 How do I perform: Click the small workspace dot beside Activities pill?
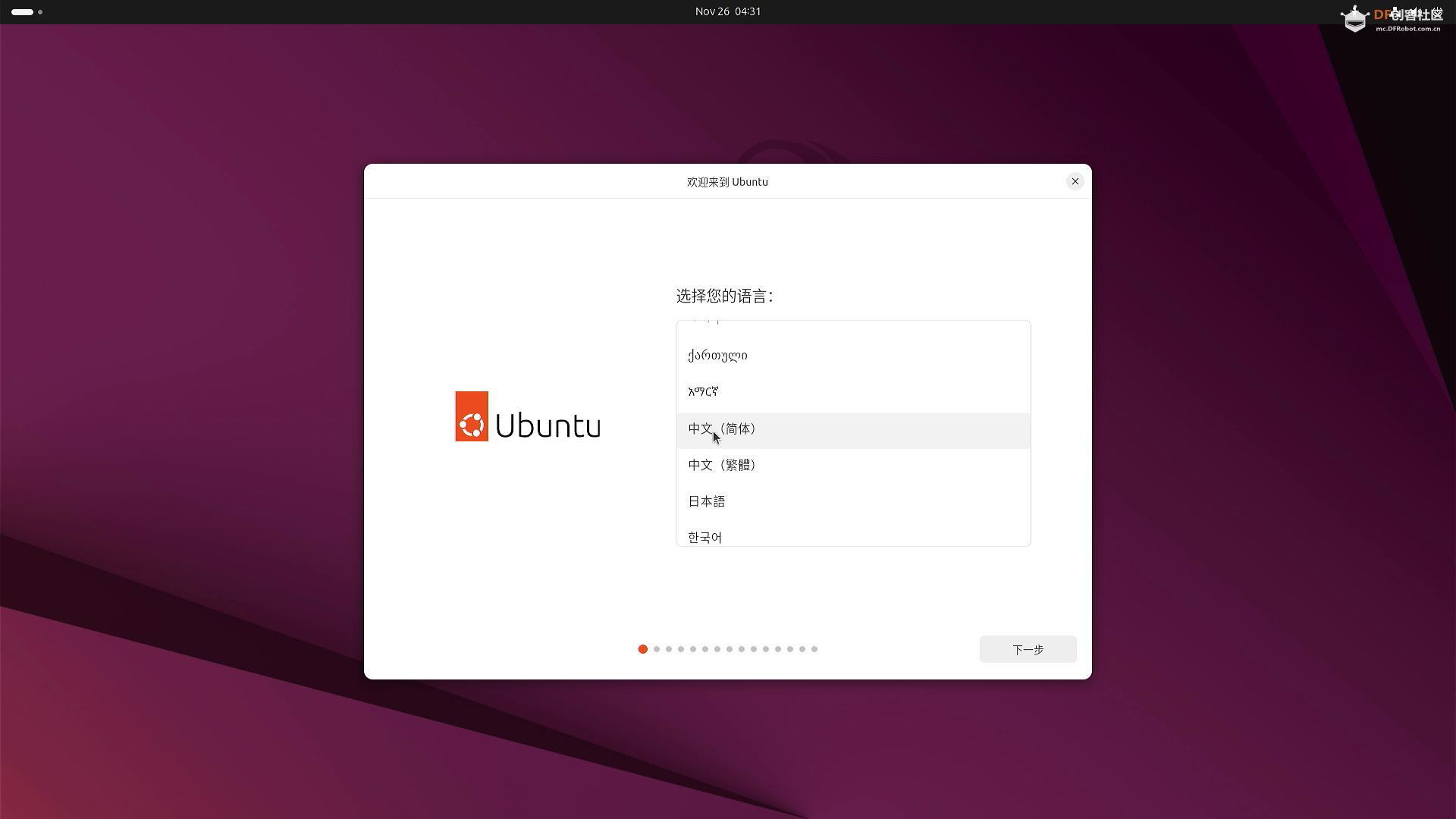[40, 12]
